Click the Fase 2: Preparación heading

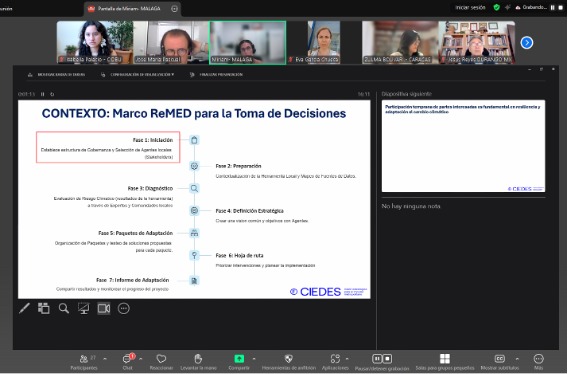click(x=238, y=166)
